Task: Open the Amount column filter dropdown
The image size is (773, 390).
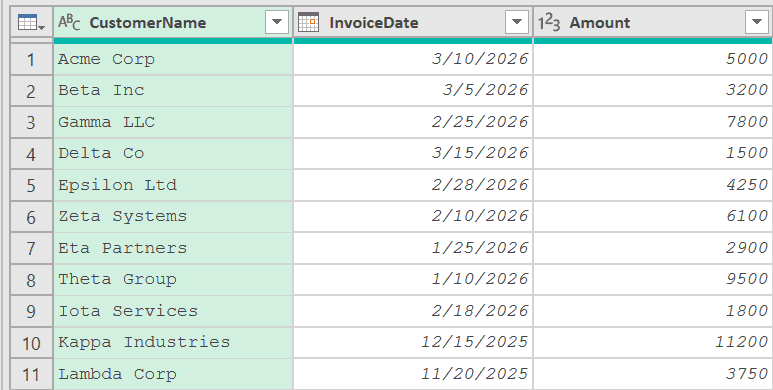Action: (x=757, y=22)
